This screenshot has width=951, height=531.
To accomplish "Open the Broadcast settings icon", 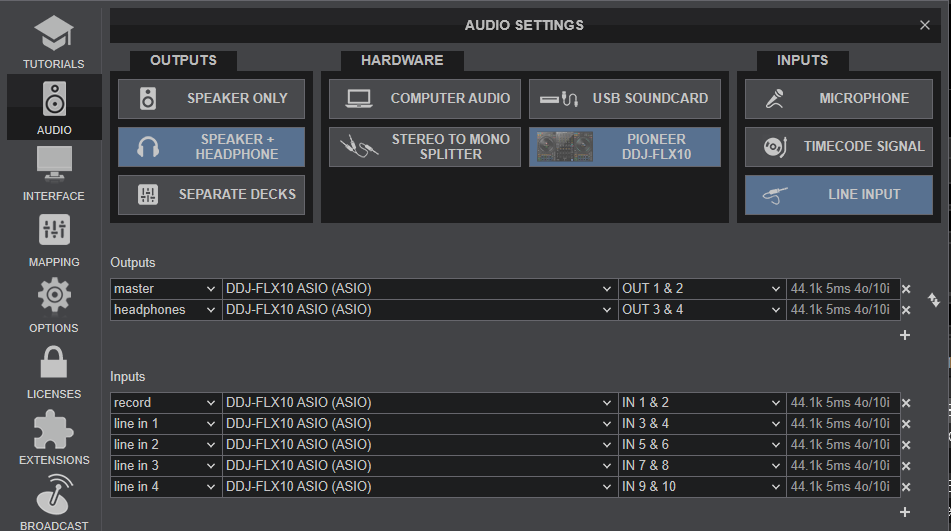I will tap(53, 495).
